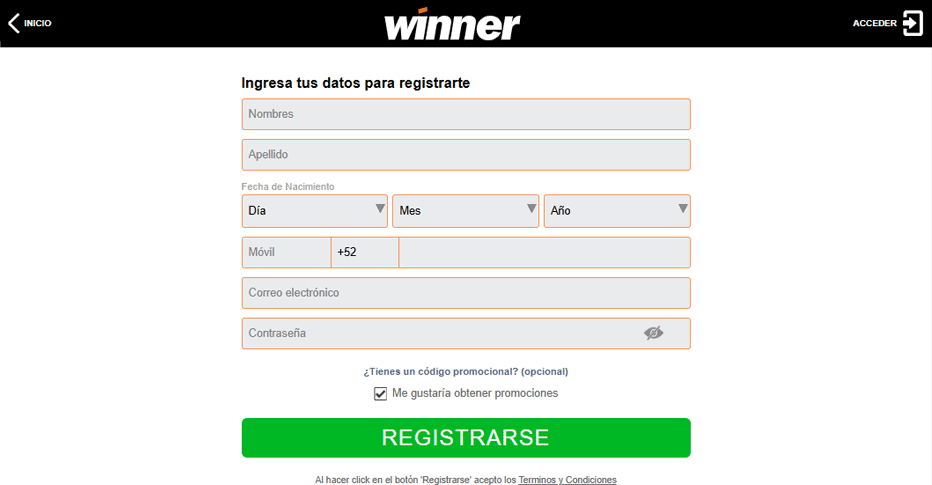Viewport: 932px width, 485px height.
Task: Expand the Mes month dropdown
Action: [465, 211]
